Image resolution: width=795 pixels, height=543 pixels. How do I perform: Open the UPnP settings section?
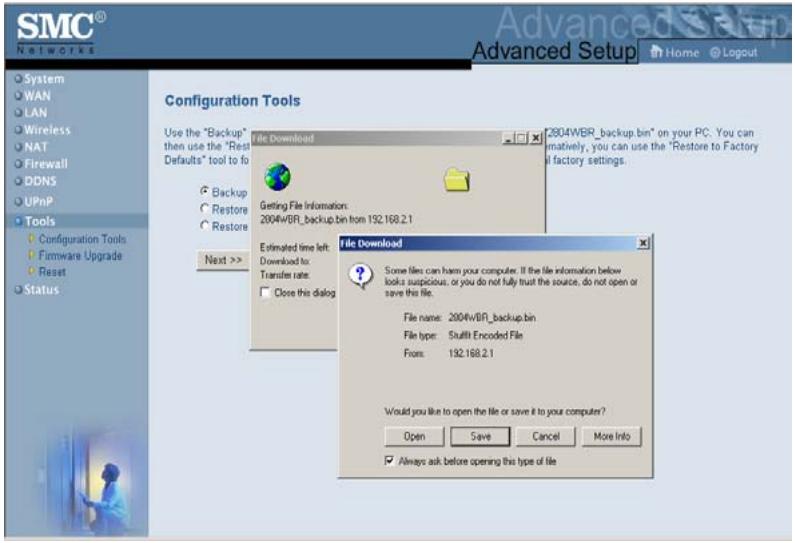pyautogui.click(x=39, y=202)
